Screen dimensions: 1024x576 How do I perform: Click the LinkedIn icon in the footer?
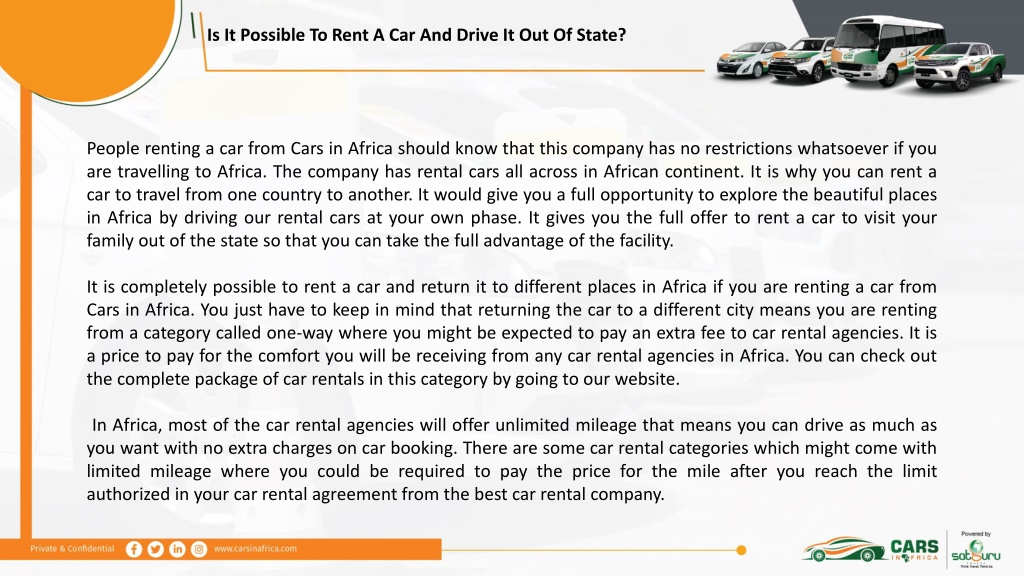pyautogui.click(x=177, y=549)
